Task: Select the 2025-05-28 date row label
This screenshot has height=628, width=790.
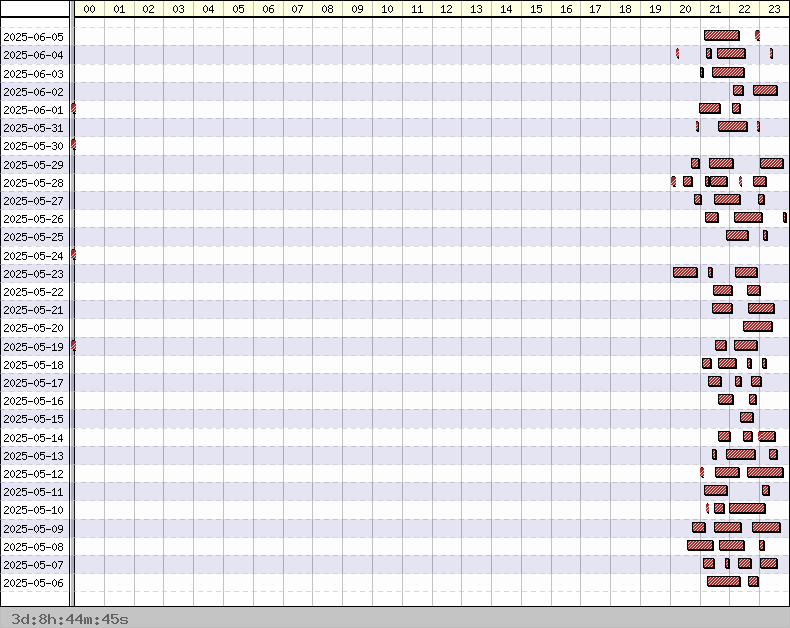Action: [34, 183]
